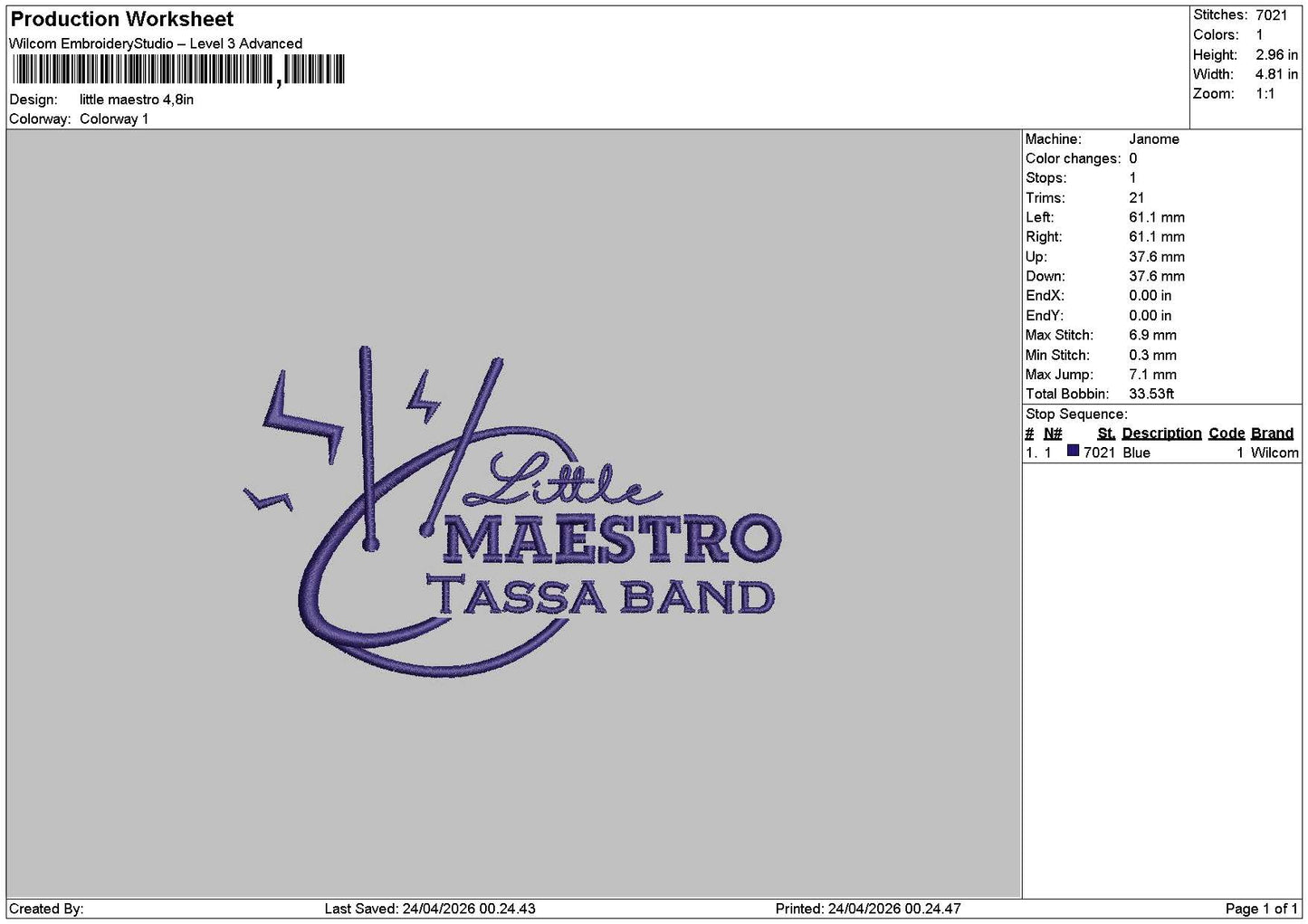Click the 'Right:' label
The image size is (1308, 924).
click(1044, 237)
